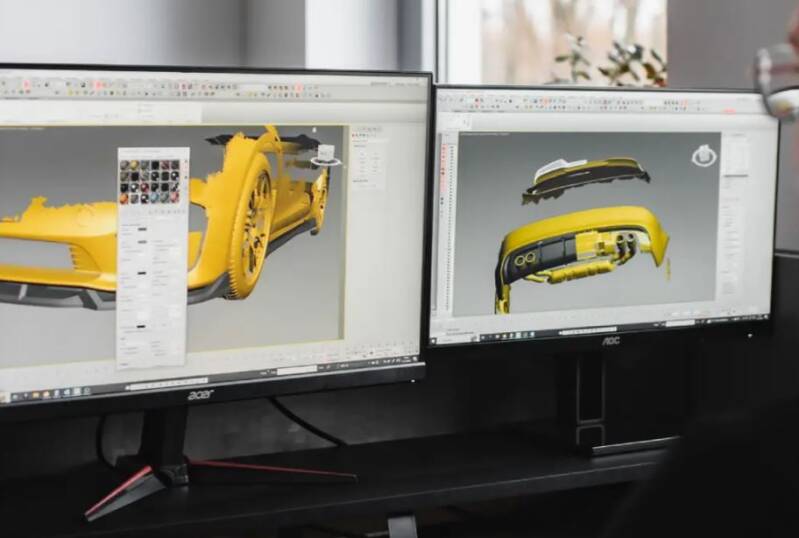Screen dimensions: 799x538
Task: Click the yellow car wheel in the left viewport
Action: point(253,225)
